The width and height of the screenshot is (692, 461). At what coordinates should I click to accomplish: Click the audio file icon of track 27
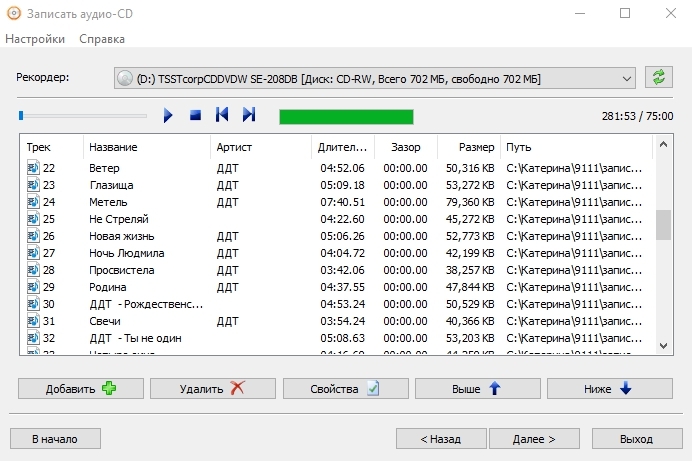[33, 253]
